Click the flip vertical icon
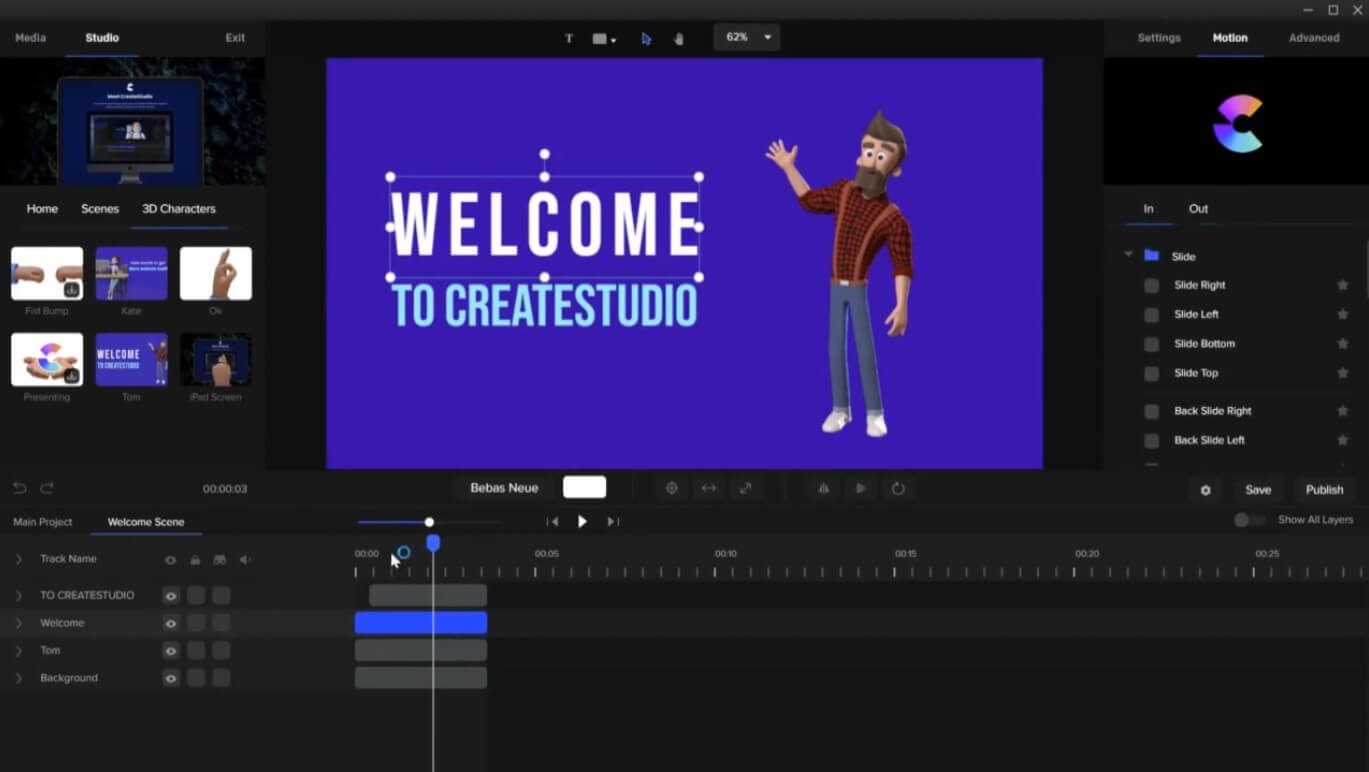 861,488
